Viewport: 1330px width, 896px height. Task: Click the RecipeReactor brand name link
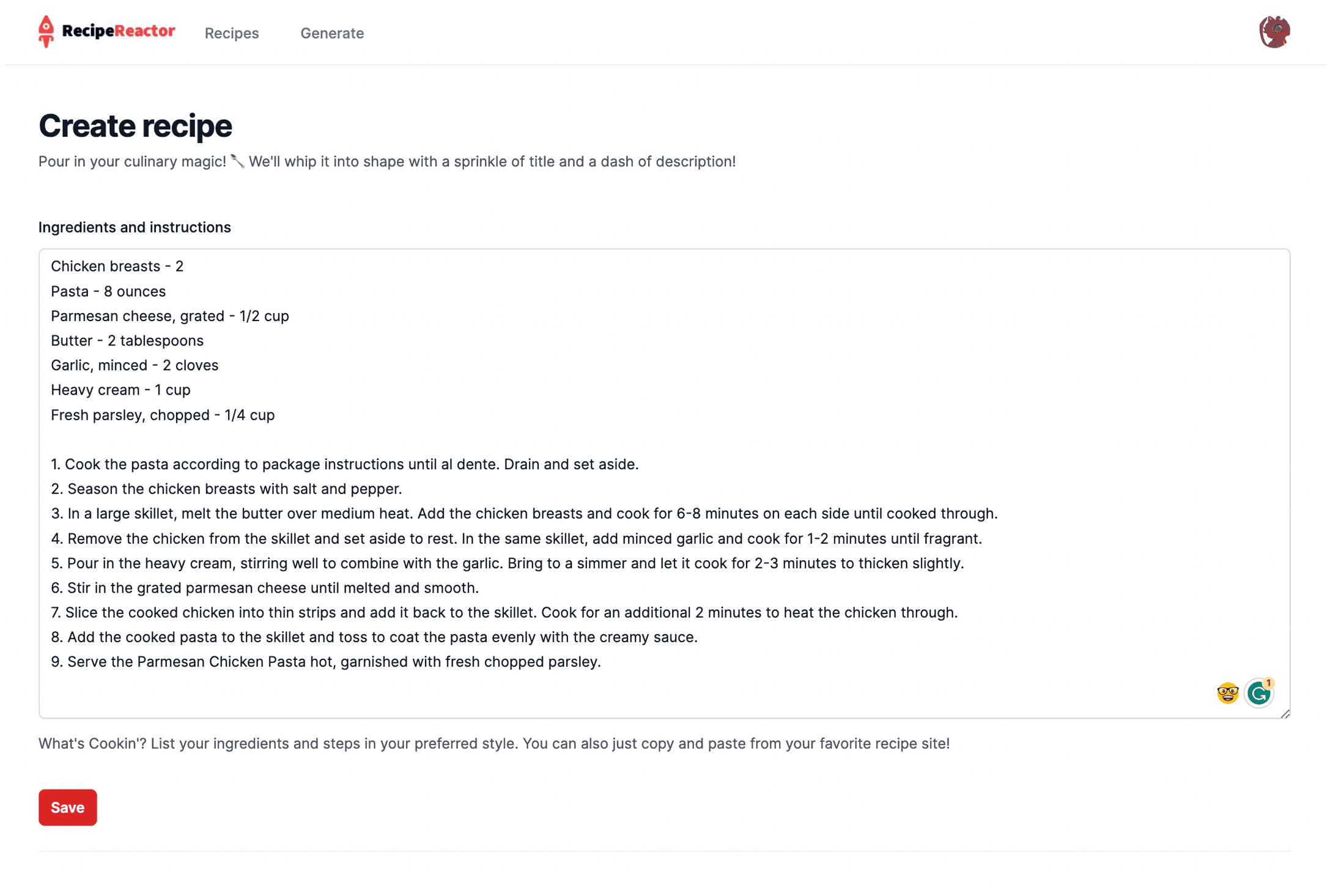(x=119, y=31)
